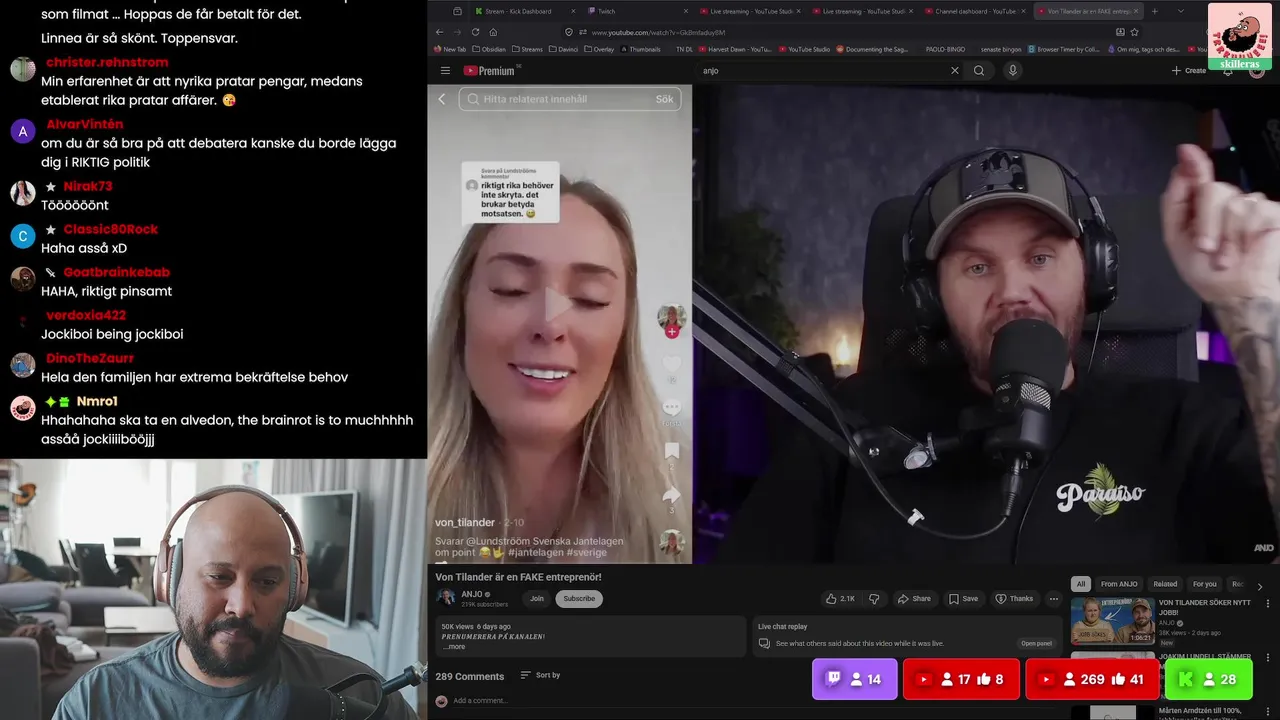Click the Join membership button
Screen dimensions: 1280x720
pos(537,599)
